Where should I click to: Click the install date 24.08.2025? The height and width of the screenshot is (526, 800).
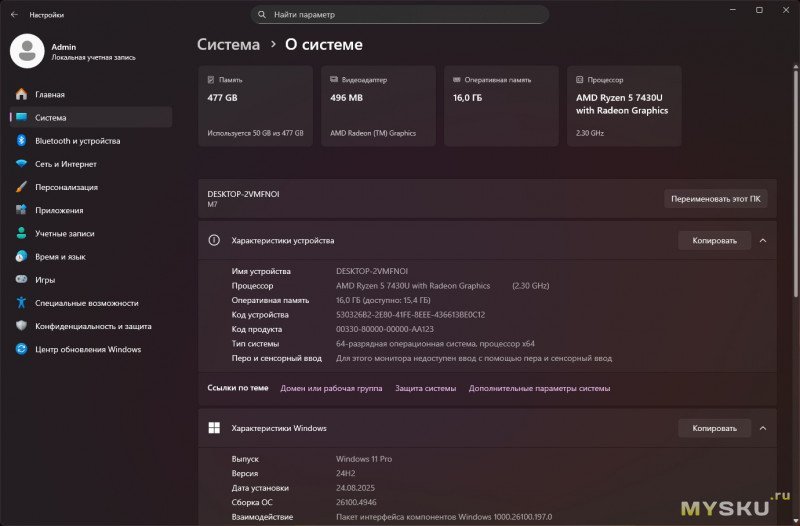355,488
